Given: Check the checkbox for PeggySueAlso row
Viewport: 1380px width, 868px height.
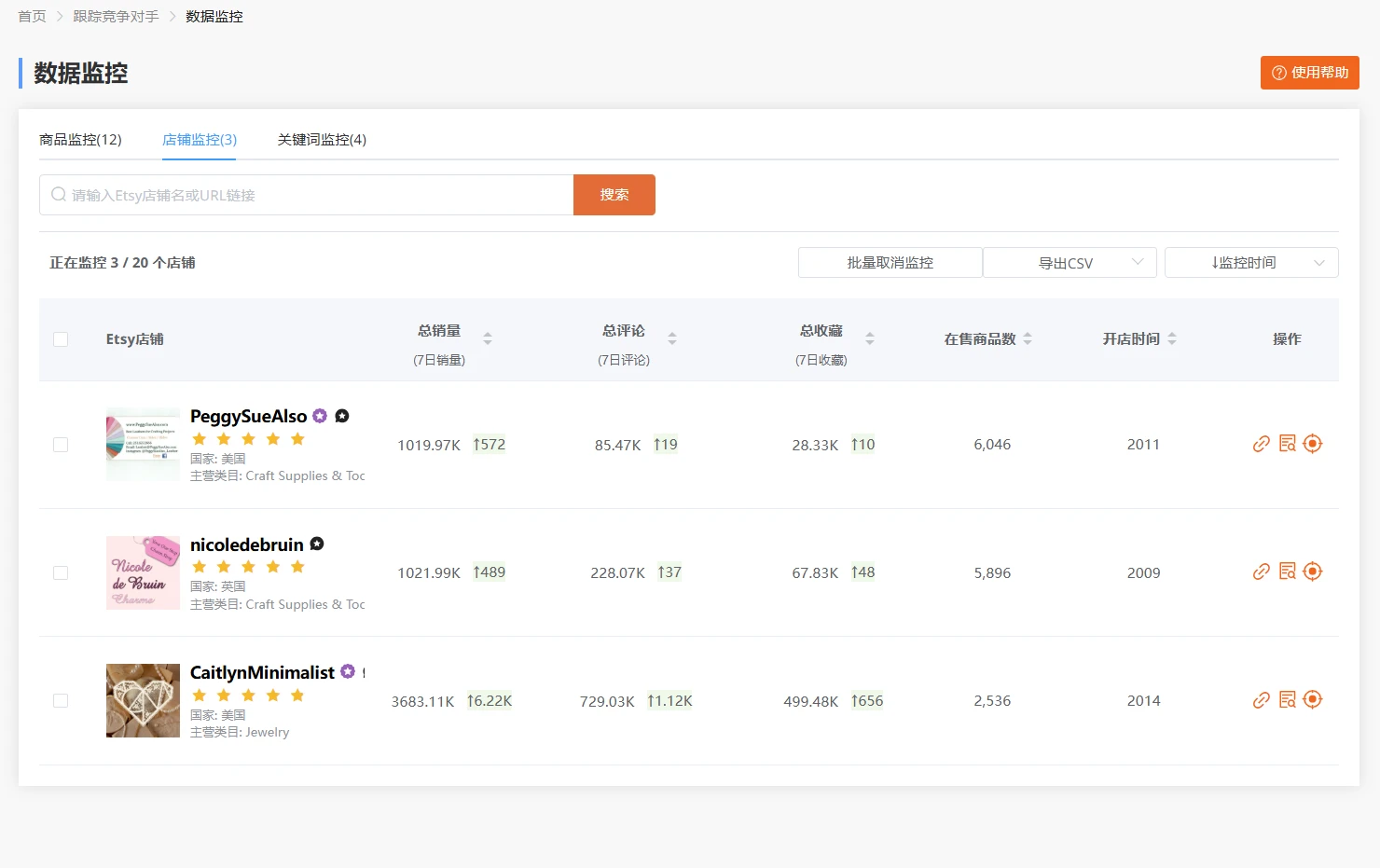Looking at the screenshot, I should pos(61,444).
